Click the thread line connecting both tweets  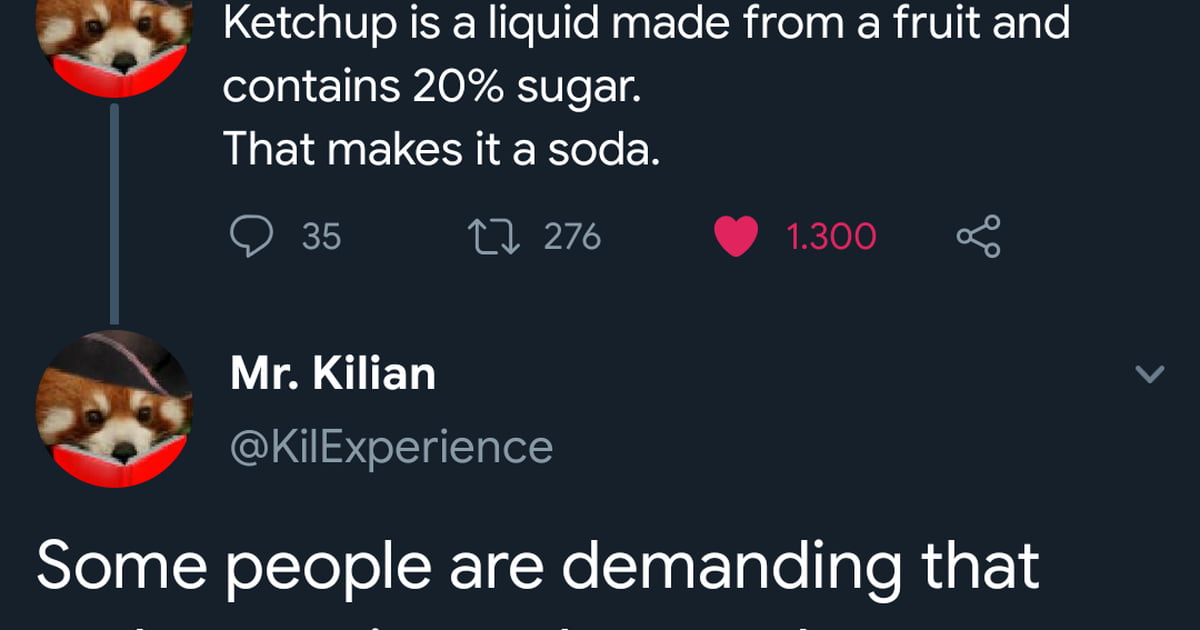[113, 211]
